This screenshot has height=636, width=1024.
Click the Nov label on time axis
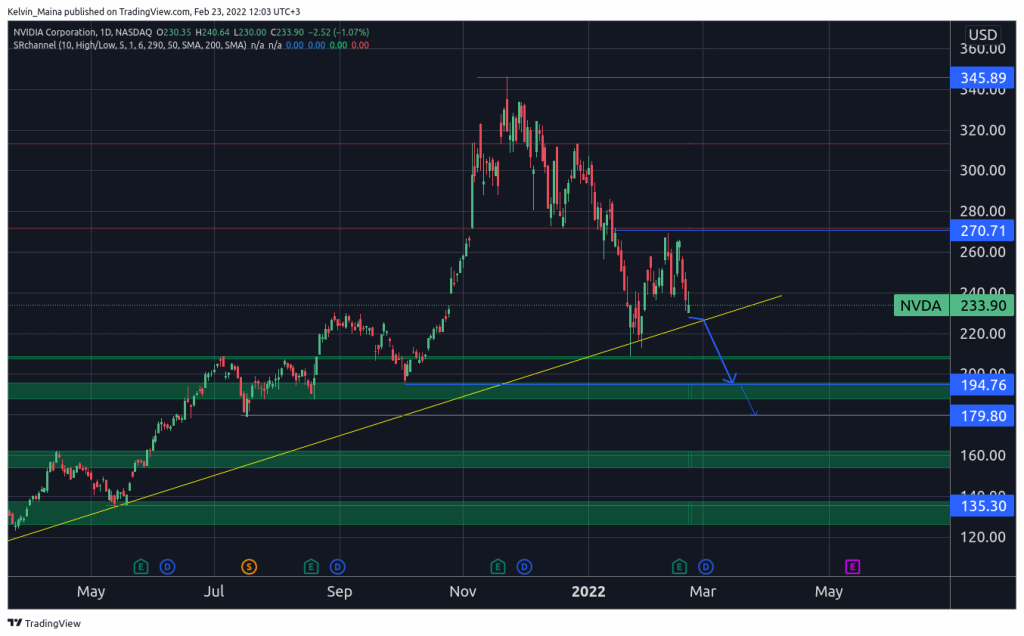click(x=462, y=592)
